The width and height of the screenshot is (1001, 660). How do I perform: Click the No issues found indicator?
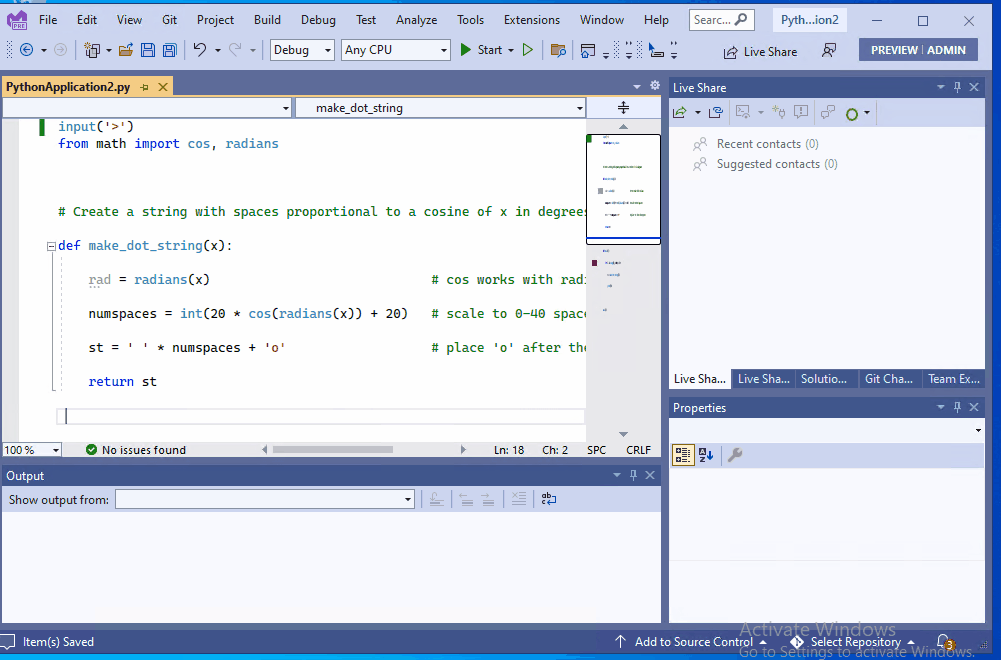tap(136, 449)
